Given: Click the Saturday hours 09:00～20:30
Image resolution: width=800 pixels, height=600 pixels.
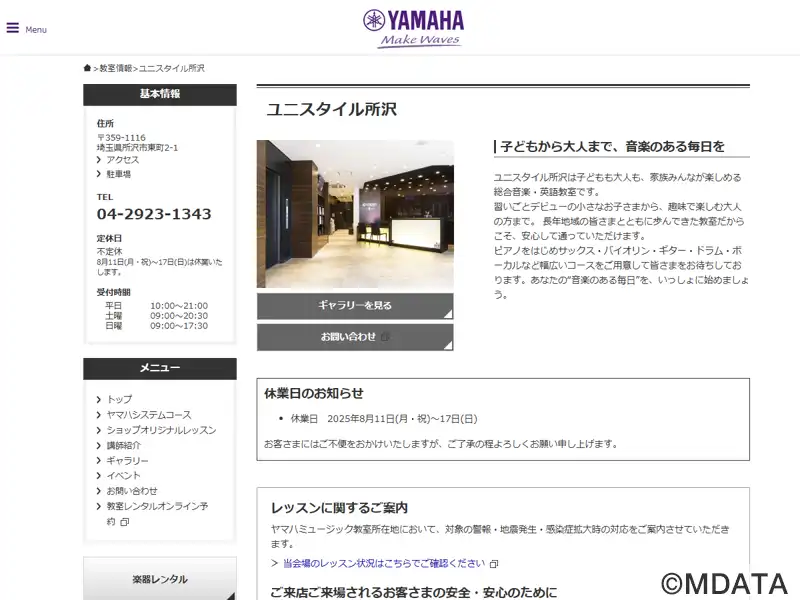Looking at the screenshot, I should [x=179, y=316].
